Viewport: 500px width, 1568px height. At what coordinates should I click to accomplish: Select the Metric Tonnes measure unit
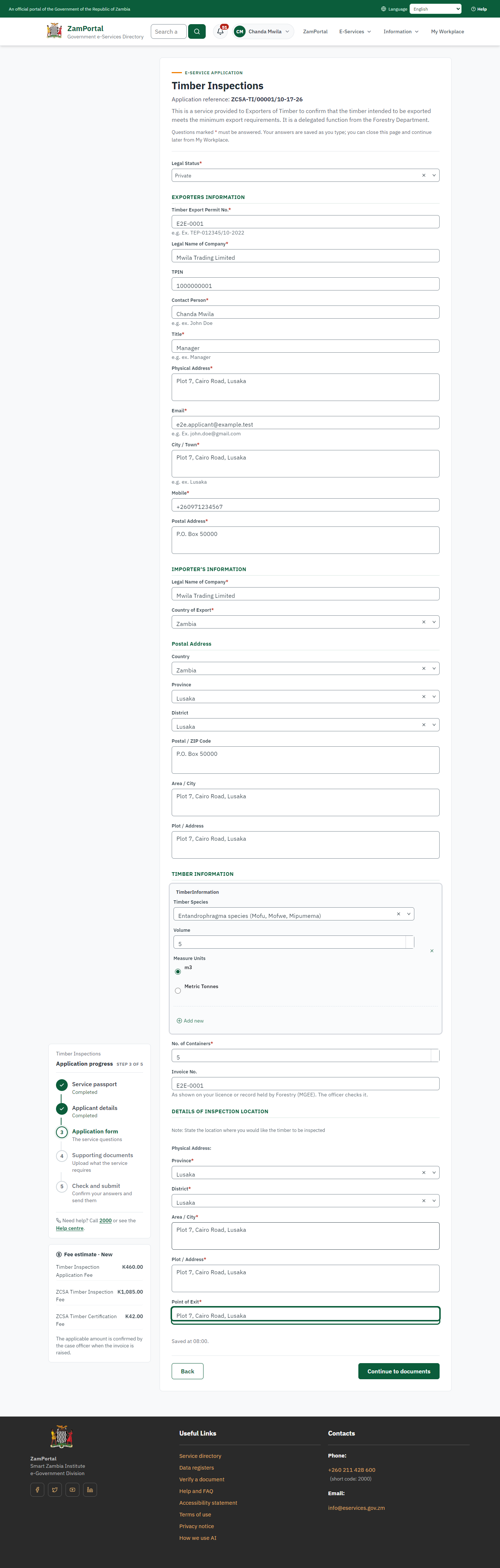click(178, 990)
